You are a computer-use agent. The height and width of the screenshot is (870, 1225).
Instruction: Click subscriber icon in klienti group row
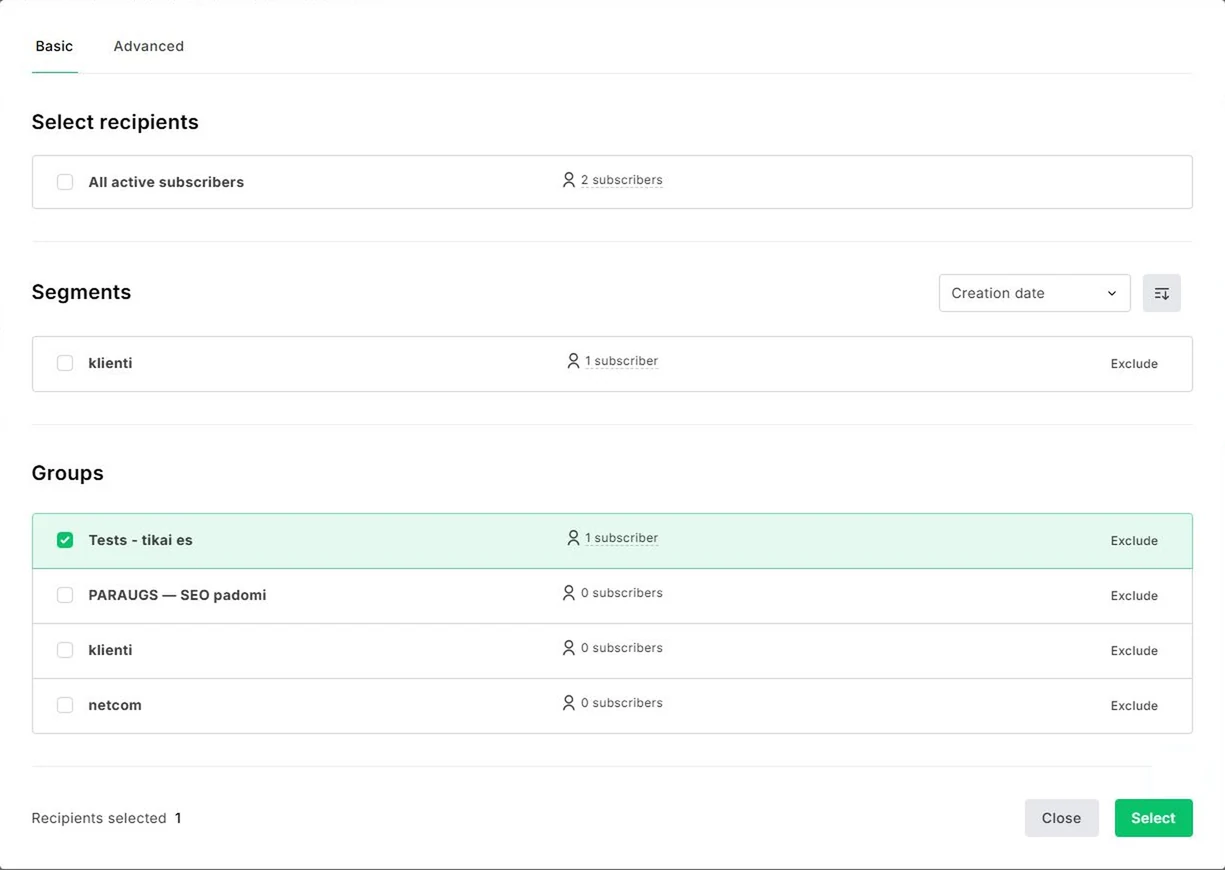569,648
